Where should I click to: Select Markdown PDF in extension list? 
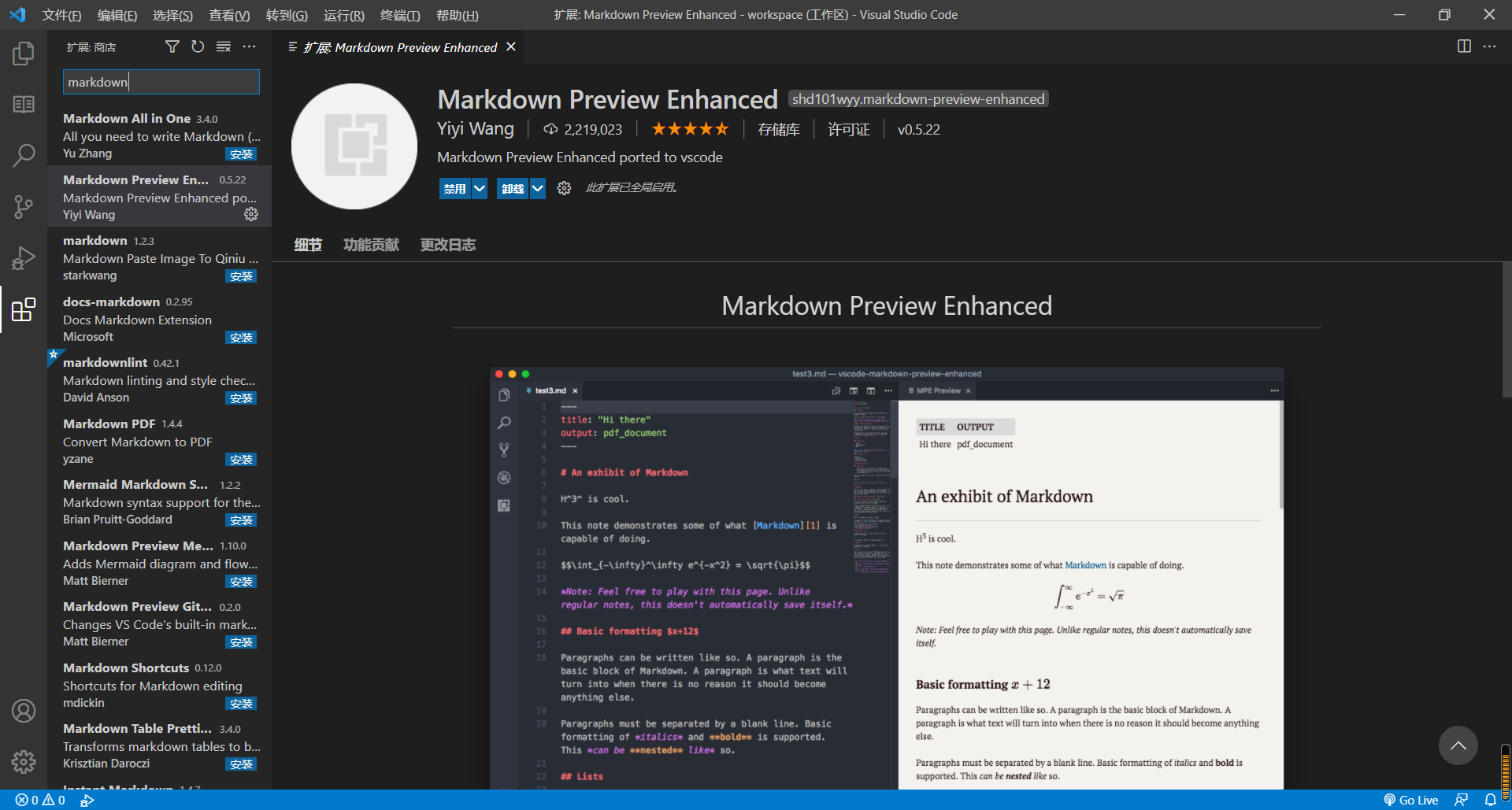pos(159,441)
